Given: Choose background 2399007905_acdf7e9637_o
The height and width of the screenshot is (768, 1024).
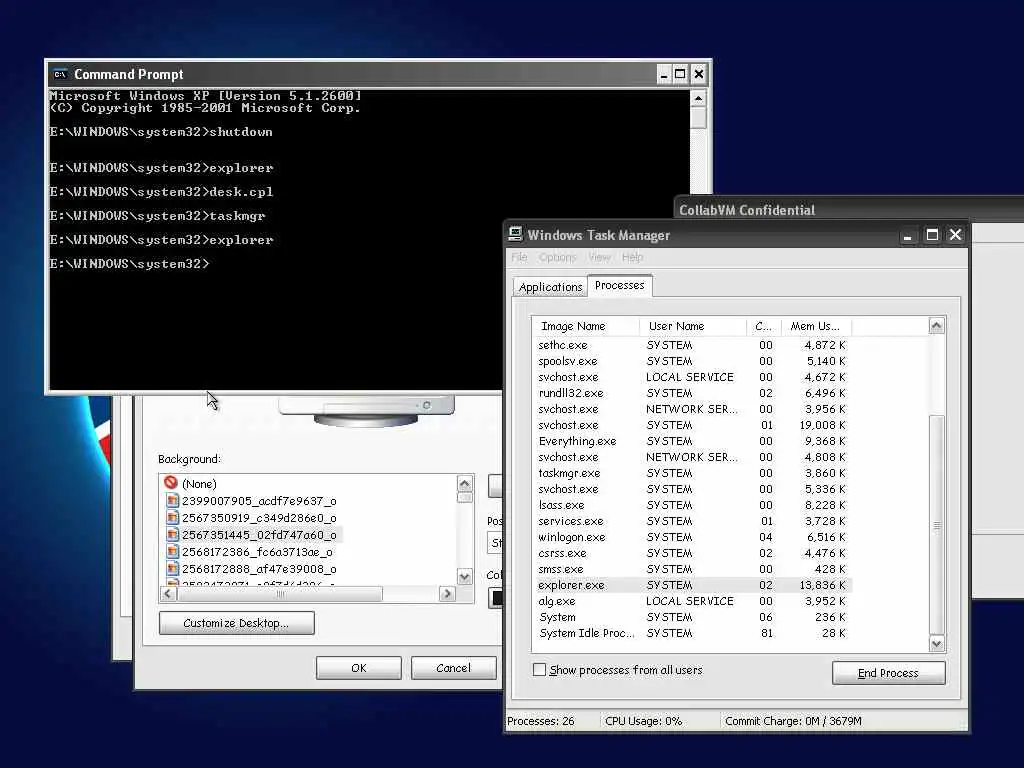Looking at the screenshot, I should pos(259,501).
